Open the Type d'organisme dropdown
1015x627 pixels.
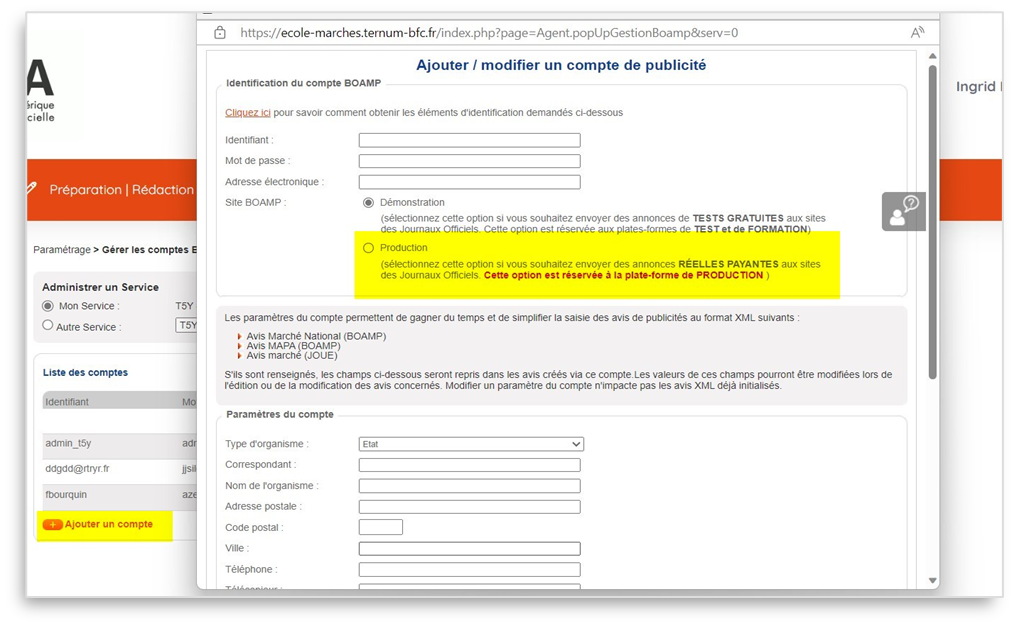pos(471,444)
